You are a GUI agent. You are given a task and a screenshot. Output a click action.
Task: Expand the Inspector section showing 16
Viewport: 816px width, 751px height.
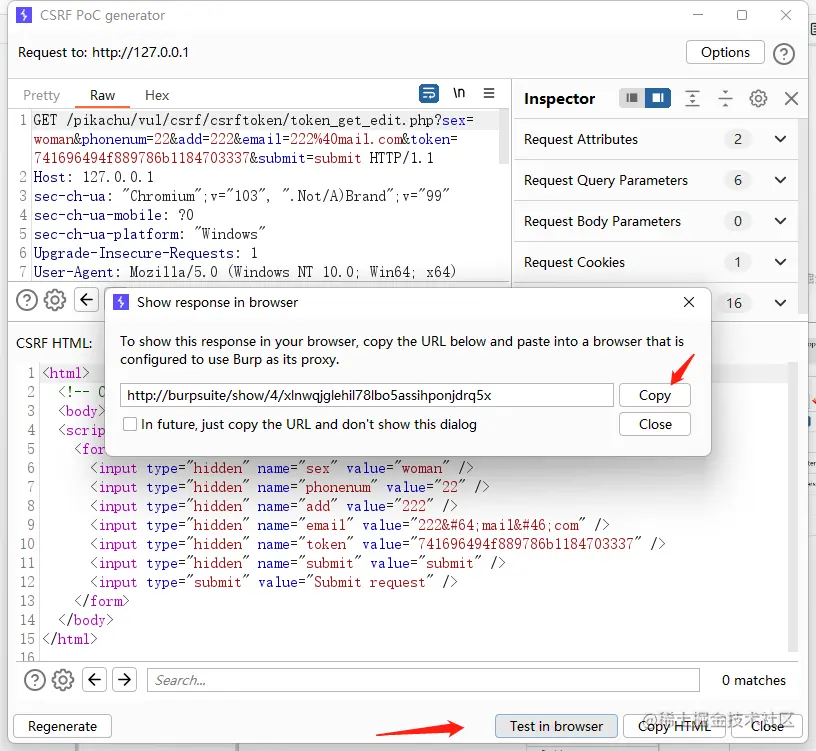click(x=780, y=303)
